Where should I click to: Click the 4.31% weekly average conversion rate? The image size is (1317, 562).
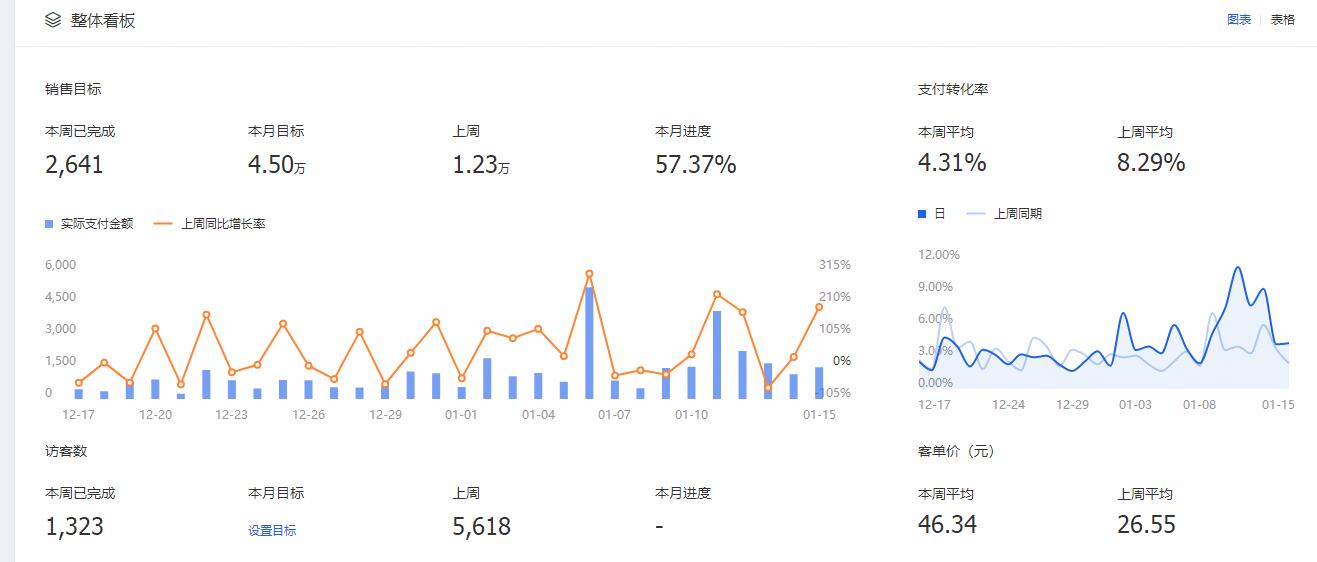point(951,162)
